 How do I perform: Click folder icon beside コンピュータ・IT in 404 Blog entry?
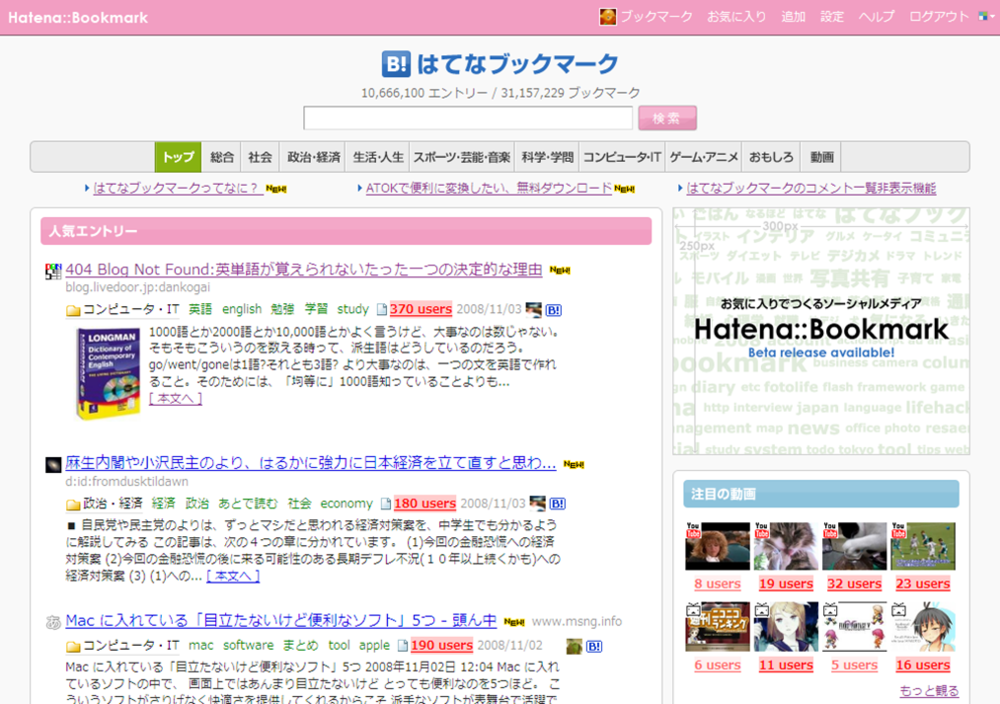73,311
